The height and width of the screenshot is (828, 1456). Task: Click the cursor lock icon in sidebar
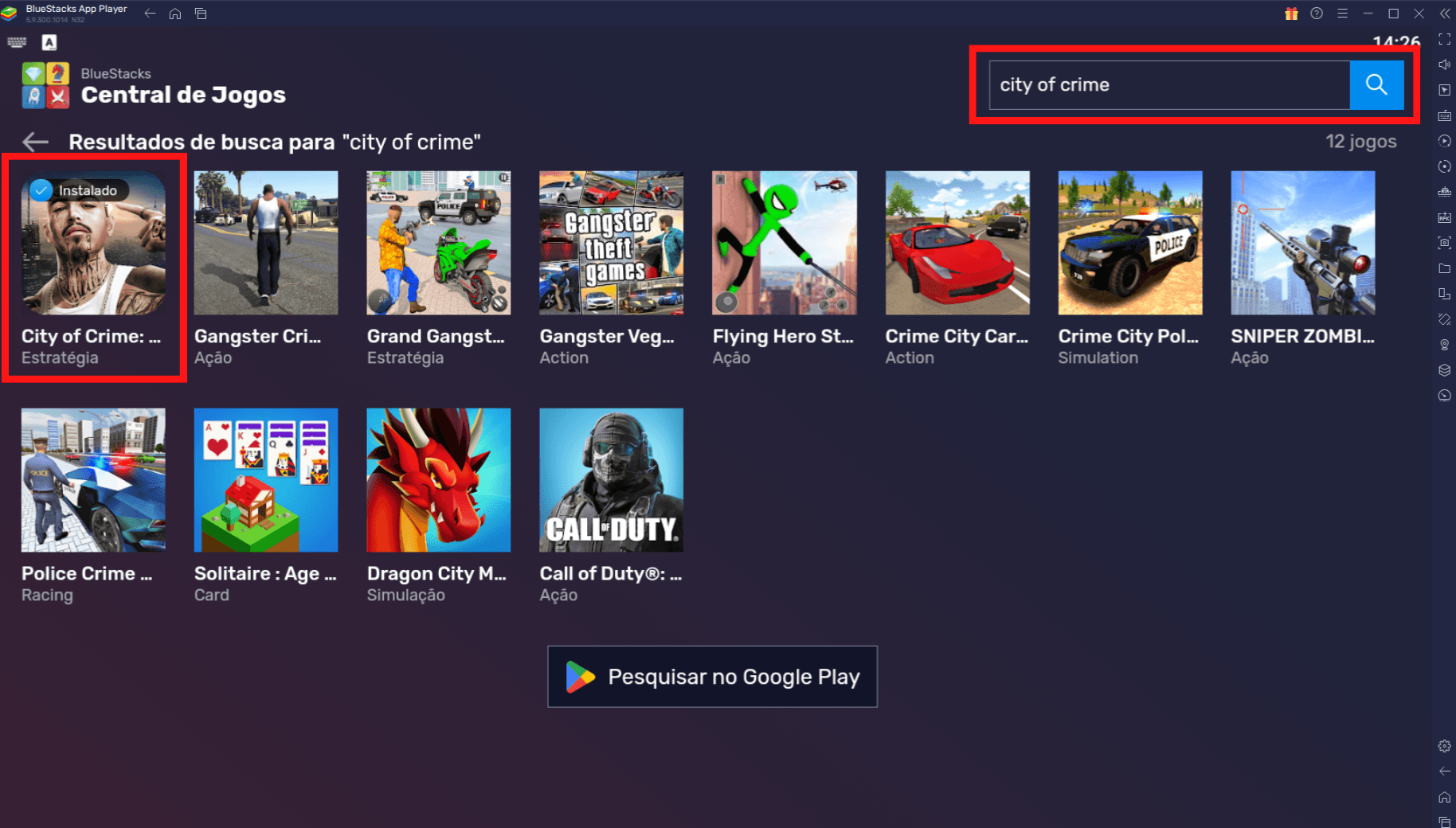pos(1444,90)
